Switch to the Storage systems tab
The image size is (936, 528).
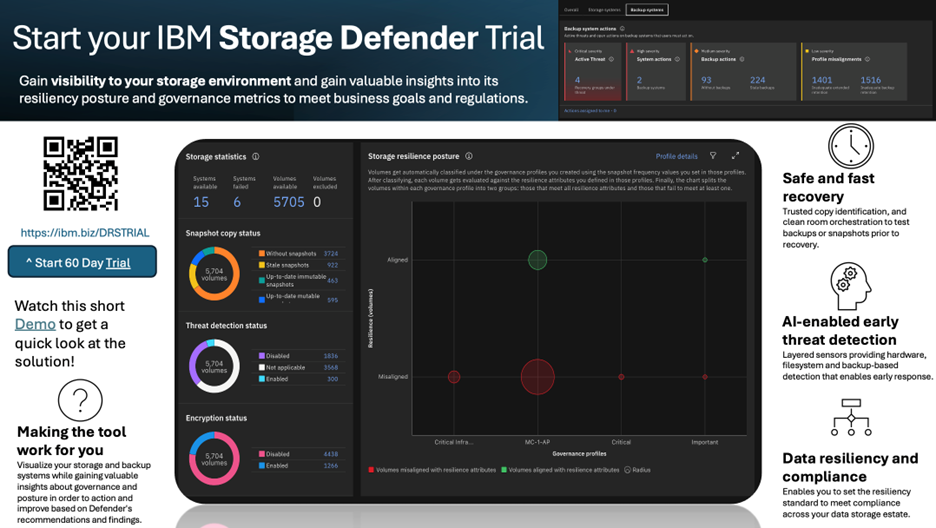(604, 10)
